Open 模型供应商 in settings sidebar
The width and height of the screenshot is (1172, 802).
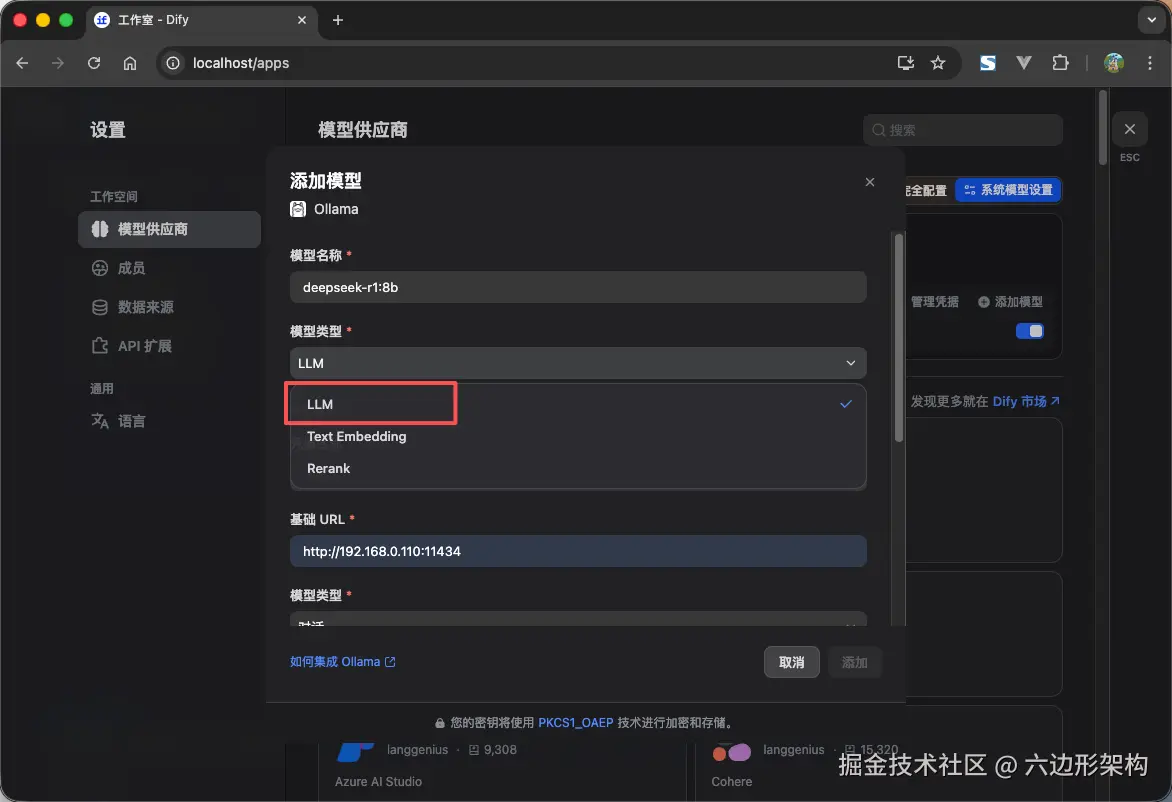pos(169,229)
